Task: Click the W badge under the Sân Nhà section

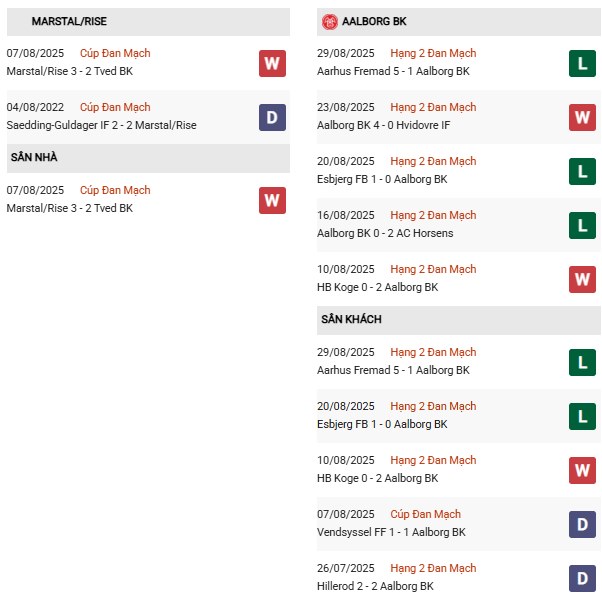Action: pos(272,200)
